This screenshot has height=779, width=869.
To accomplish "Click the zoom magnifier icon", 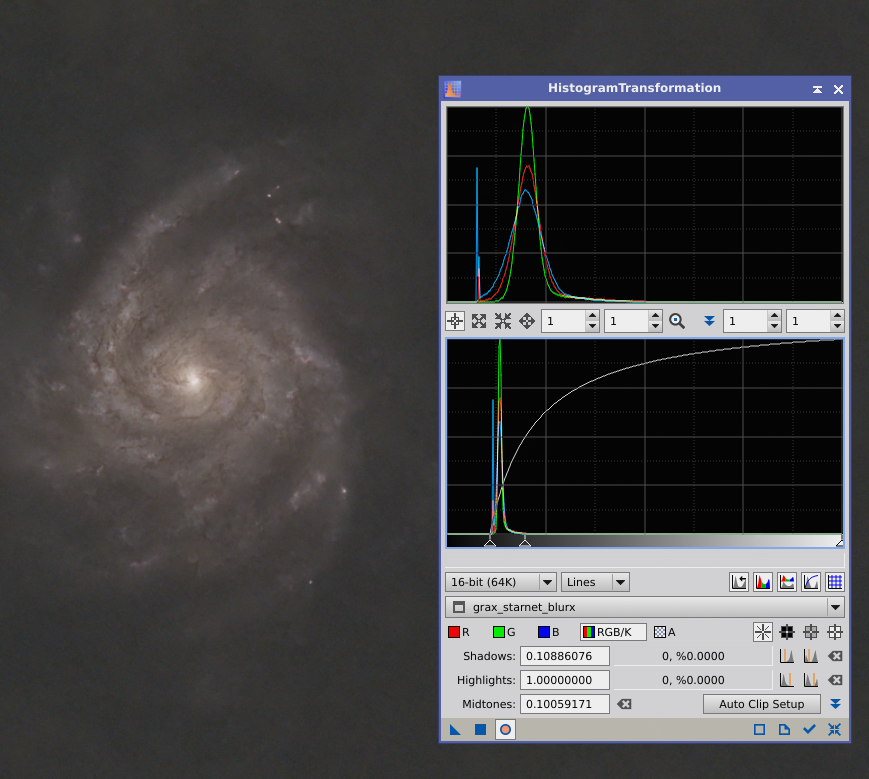I will click(677, 321).
